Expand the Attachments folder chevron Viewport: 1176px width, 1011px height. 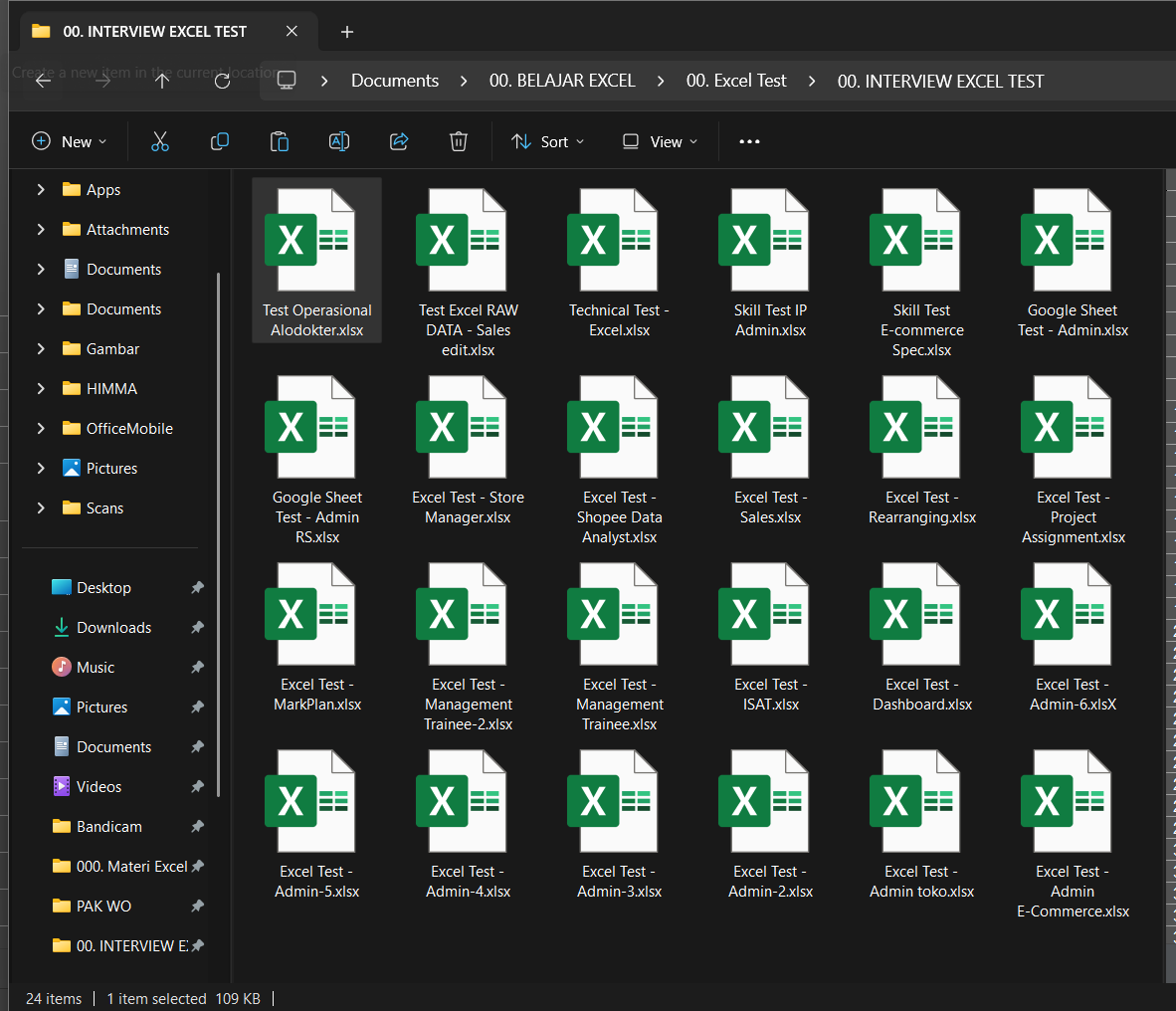(x=41, y=230)
